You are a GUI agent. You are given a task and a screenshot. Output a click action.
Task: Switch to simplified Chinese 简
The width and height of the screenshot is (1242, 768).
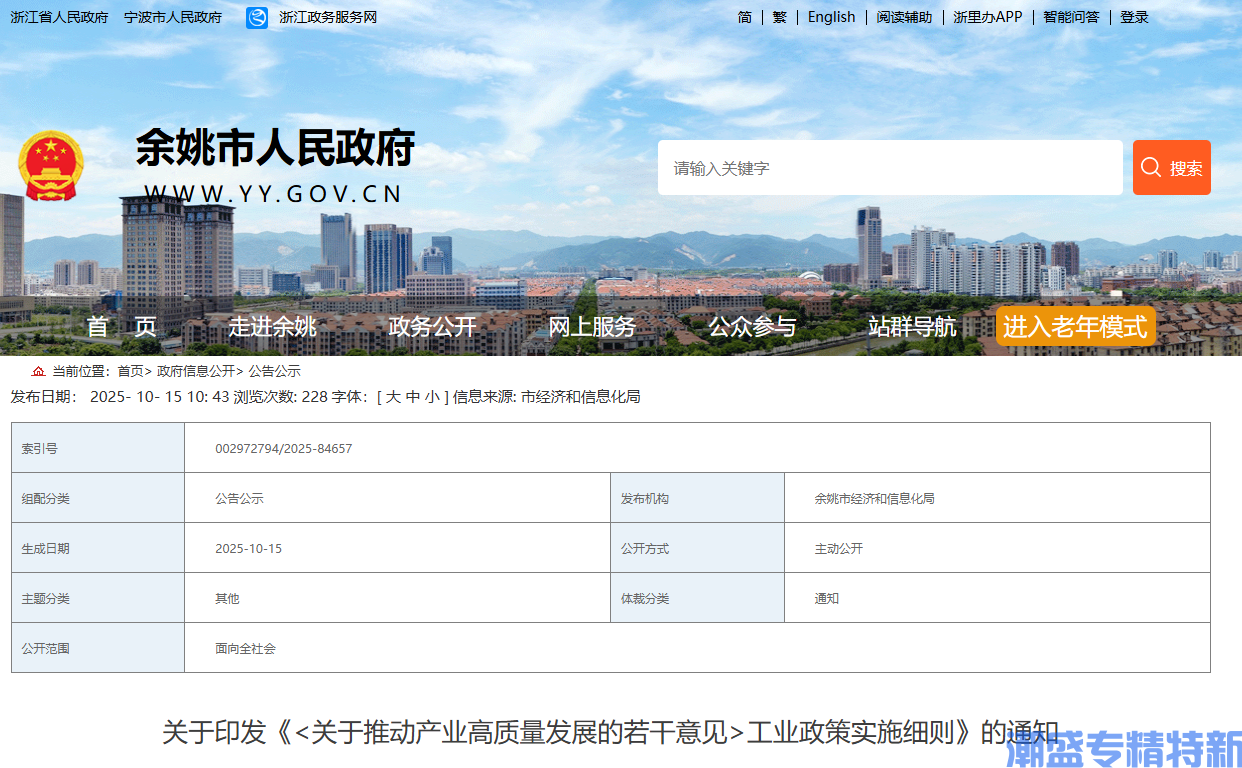(x=745, y=17)
